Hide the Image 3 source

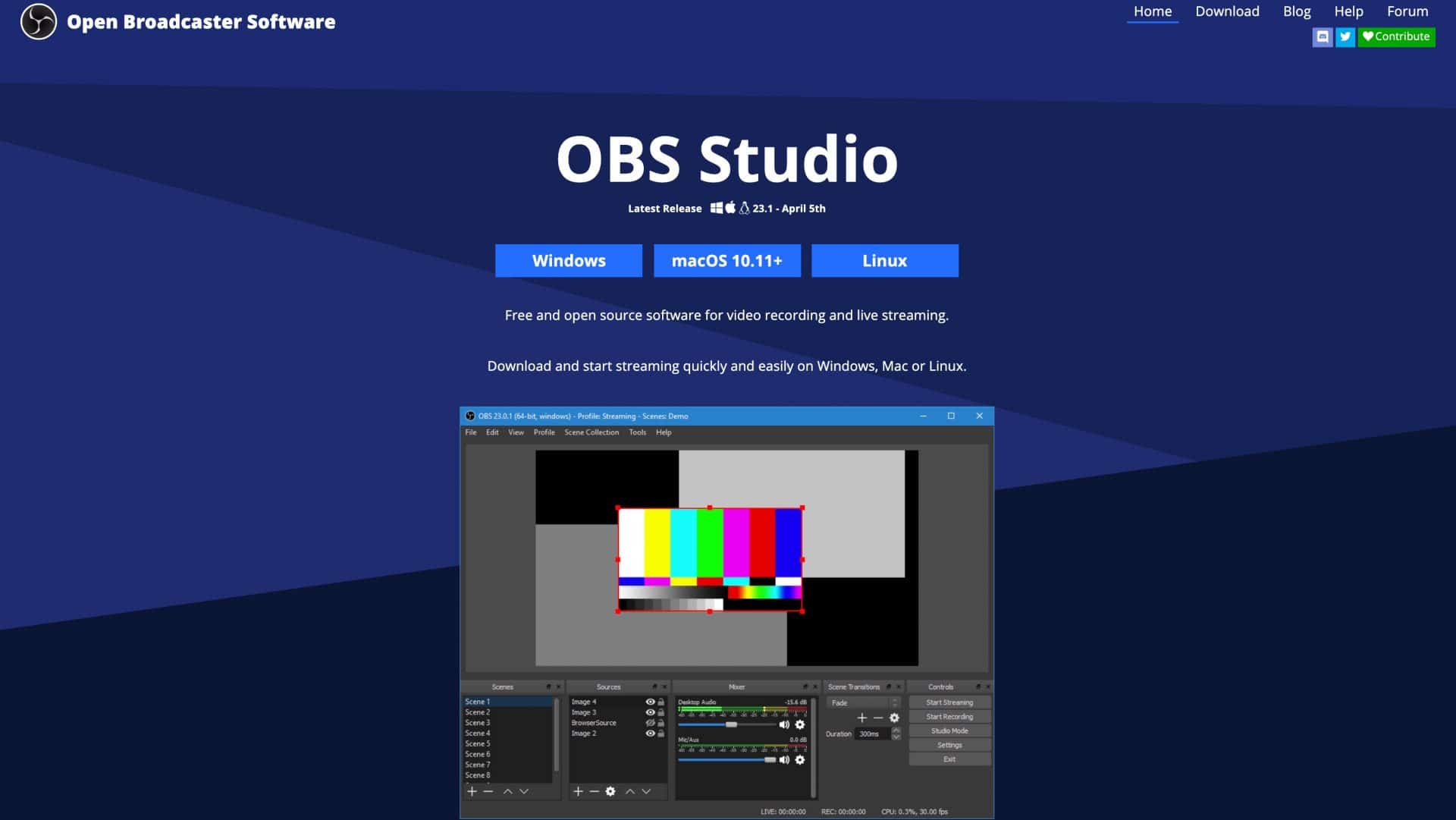(x=650, y=712)
